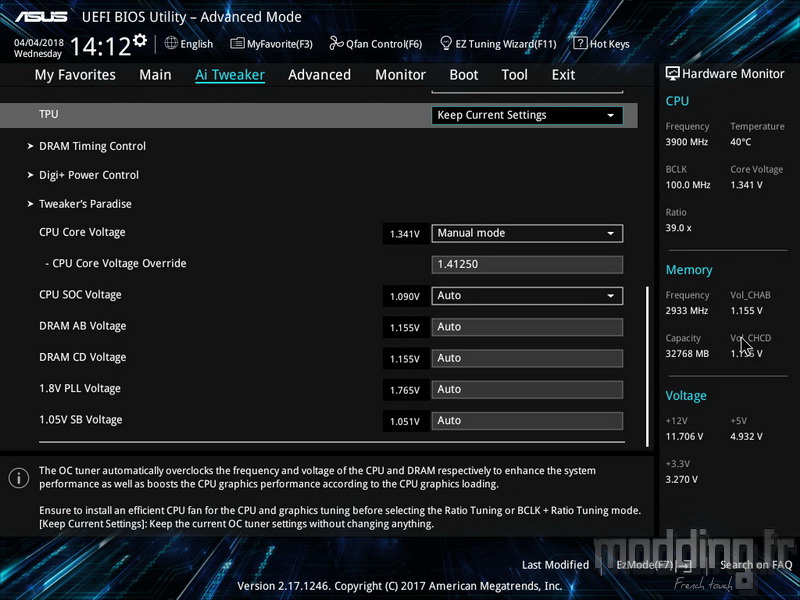Click the MyFavorite list icon
Viewport: 800px width, 600px height.
coord(237,43)
